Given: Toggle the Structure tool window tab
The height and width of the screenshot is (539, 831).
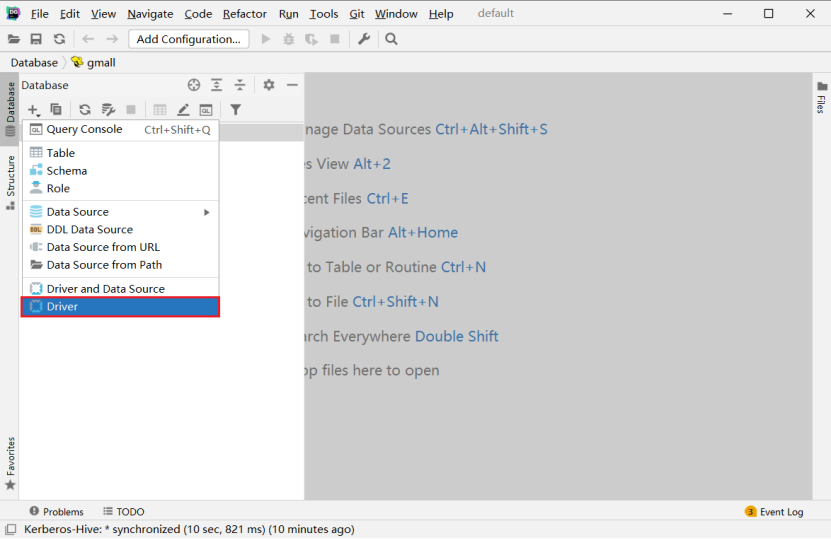Looking at the screenshot, I should (10, 182).
